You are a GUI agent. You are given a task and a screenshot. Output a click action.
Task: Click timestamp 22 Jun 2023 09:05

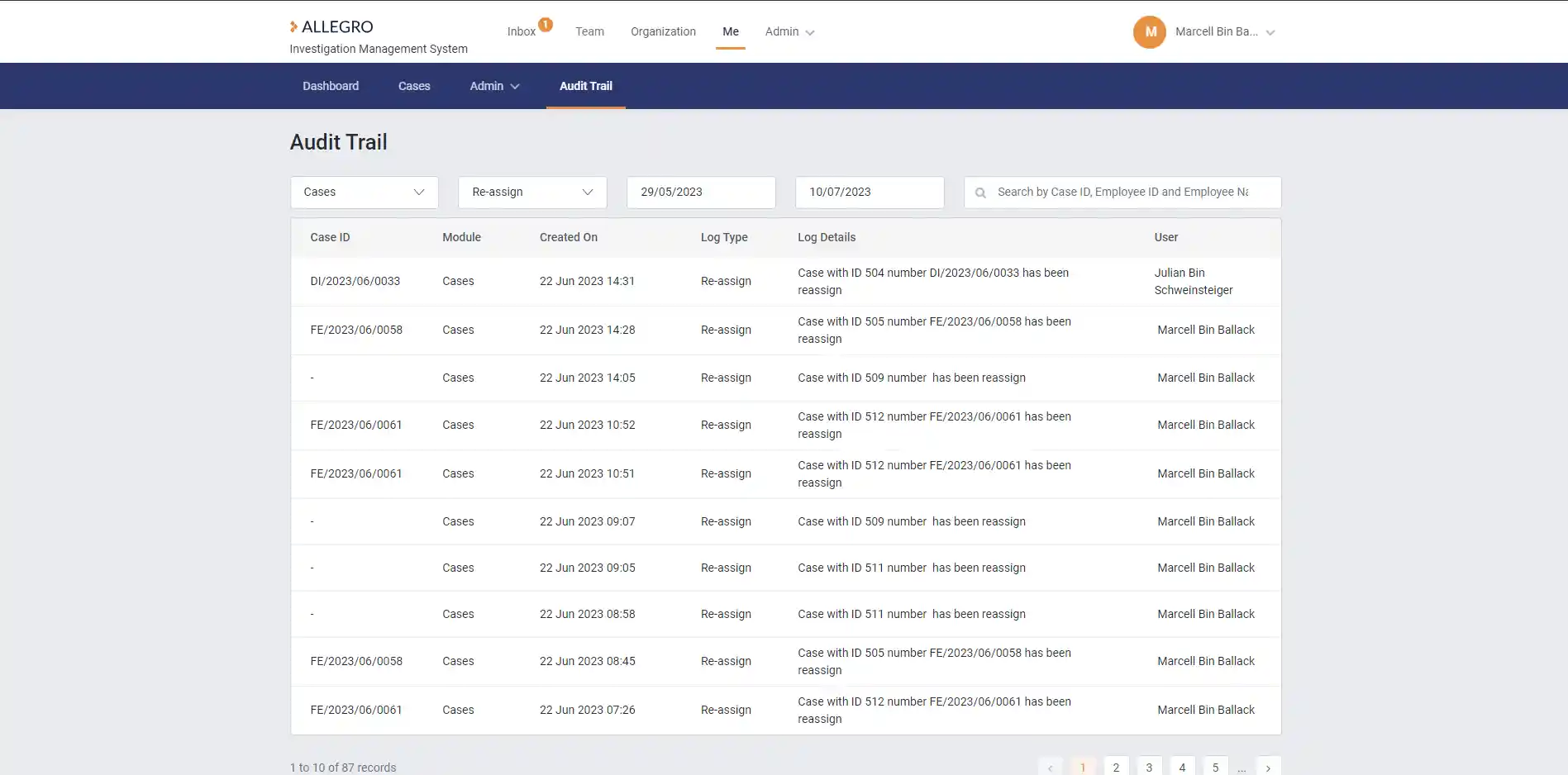point(587,568)
